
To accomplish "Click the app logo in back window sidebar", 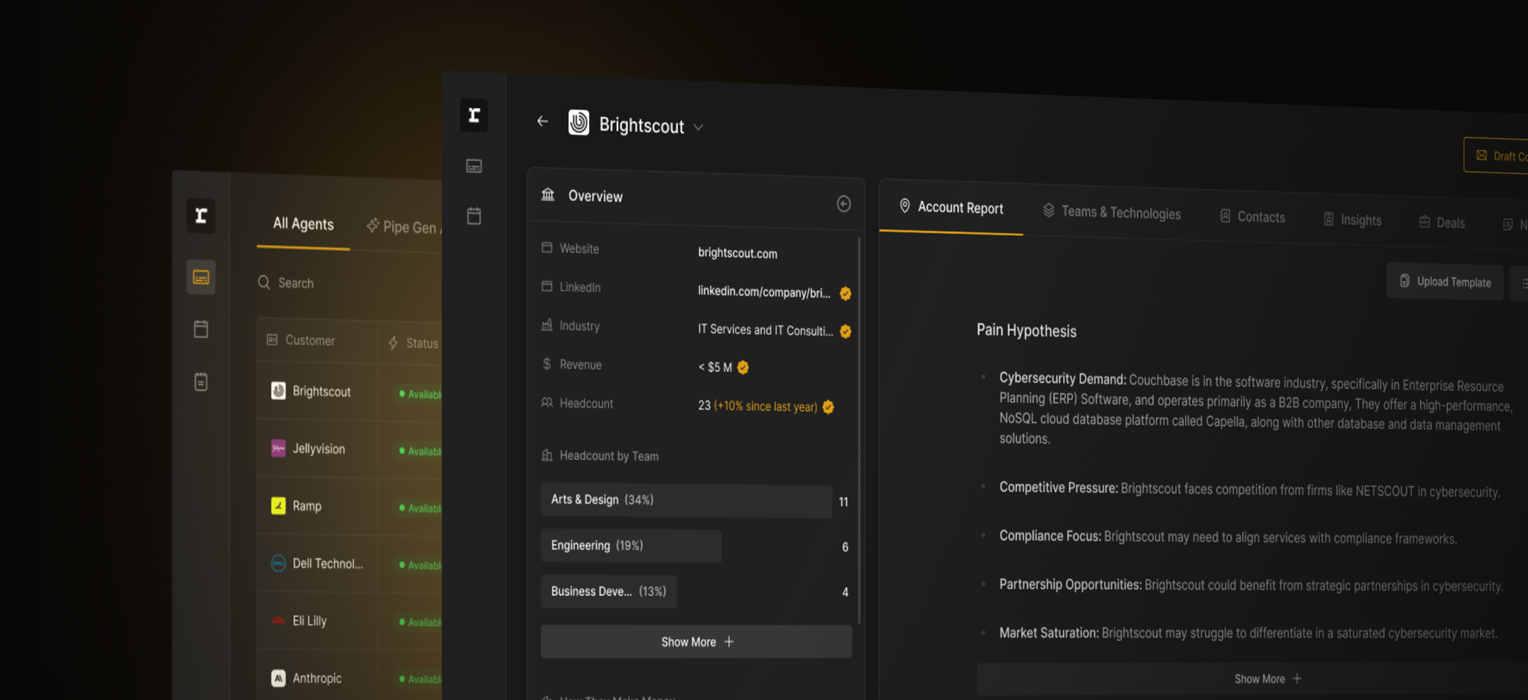I will point(201,216).
